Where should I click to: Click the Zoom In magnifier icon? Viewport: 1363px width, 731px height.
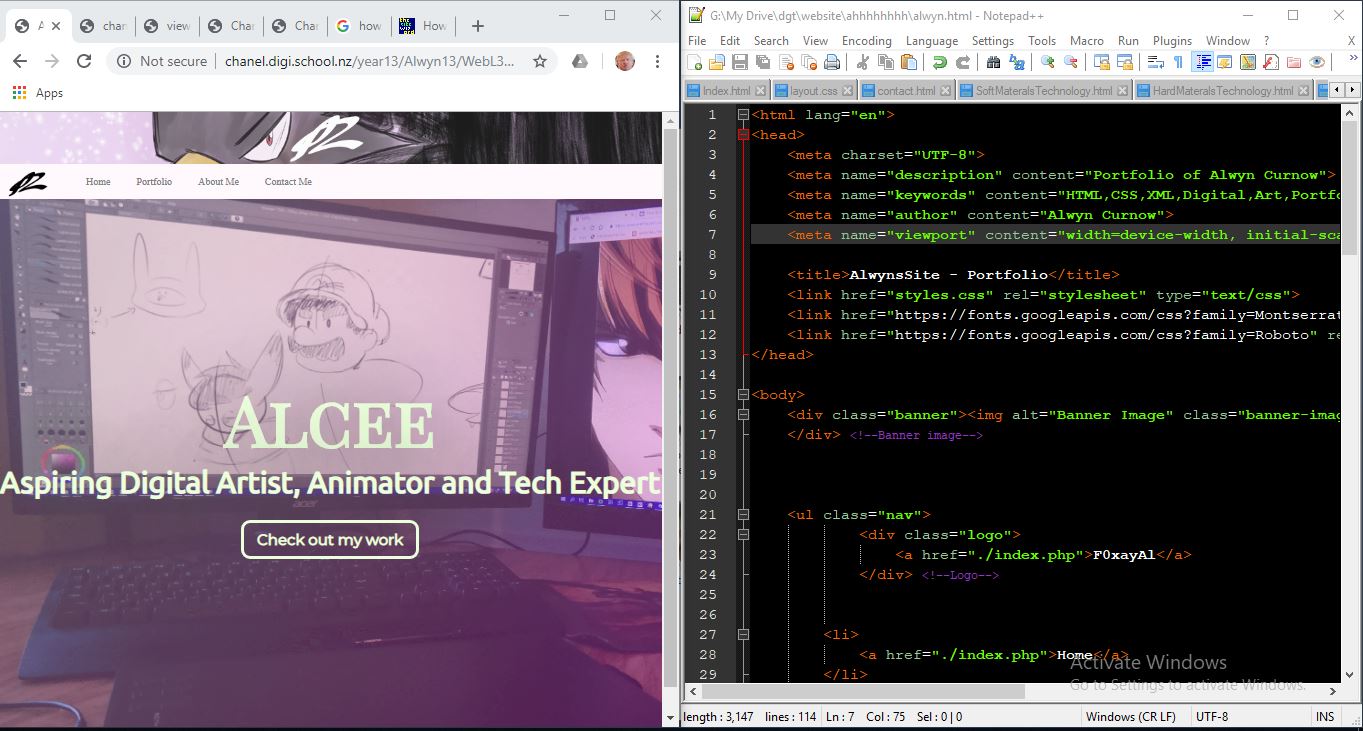1047,62
